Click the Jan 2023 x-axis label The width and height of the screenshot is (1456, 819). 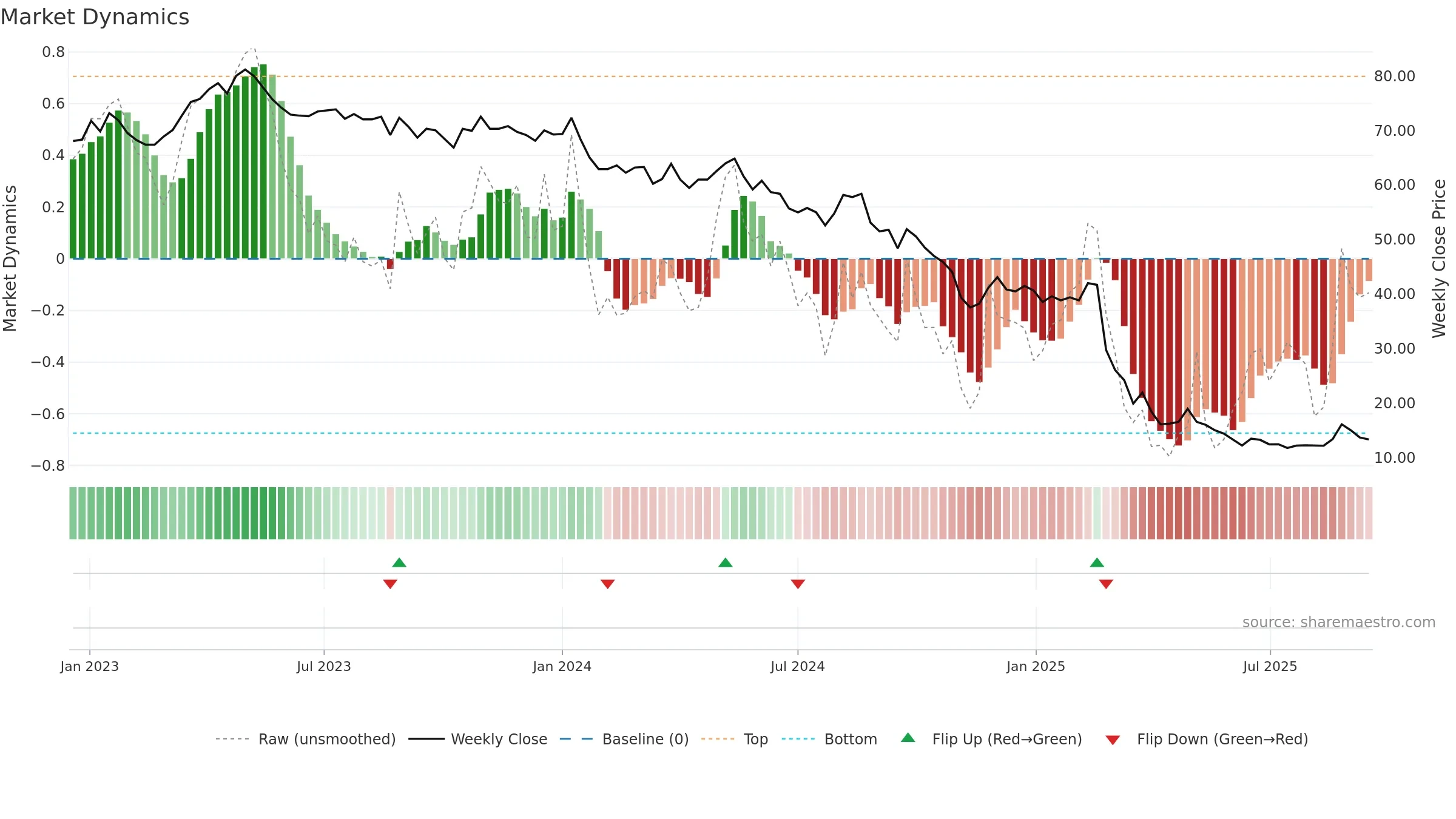(90, 666)
